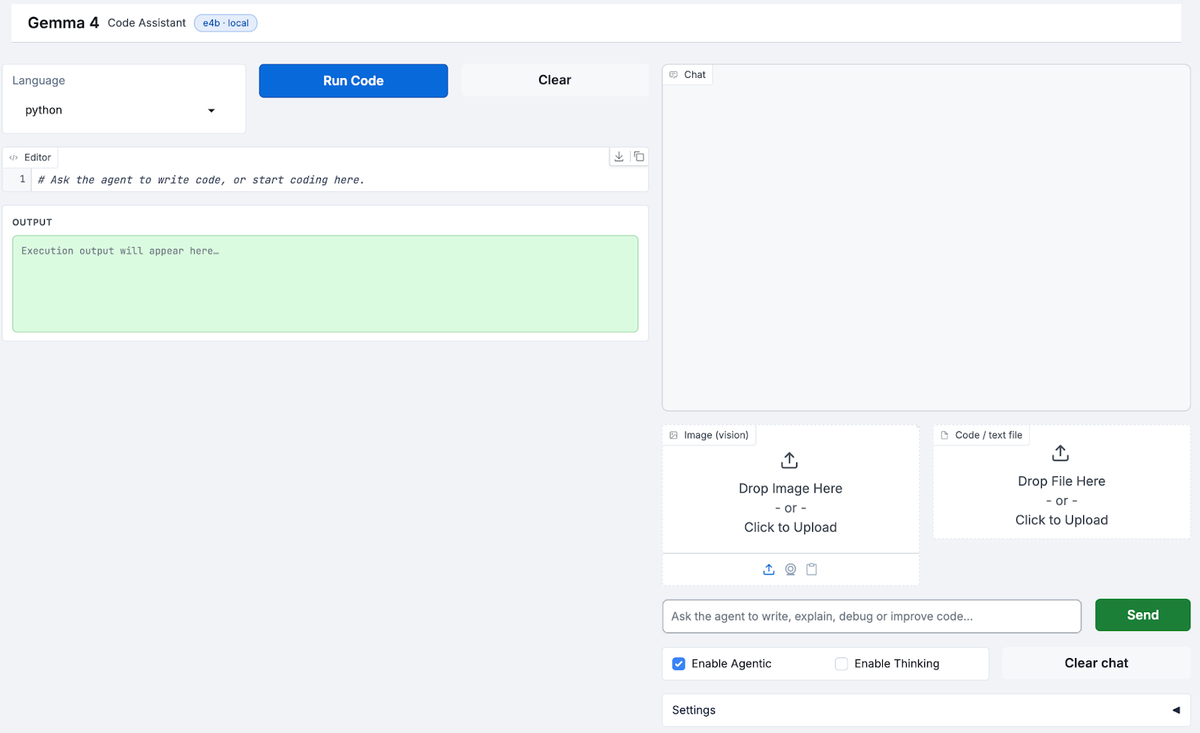The image size is (1200, 733).
Task: Click the Image (vision) label
Action: pyautogui.click(x=708, y=435)
